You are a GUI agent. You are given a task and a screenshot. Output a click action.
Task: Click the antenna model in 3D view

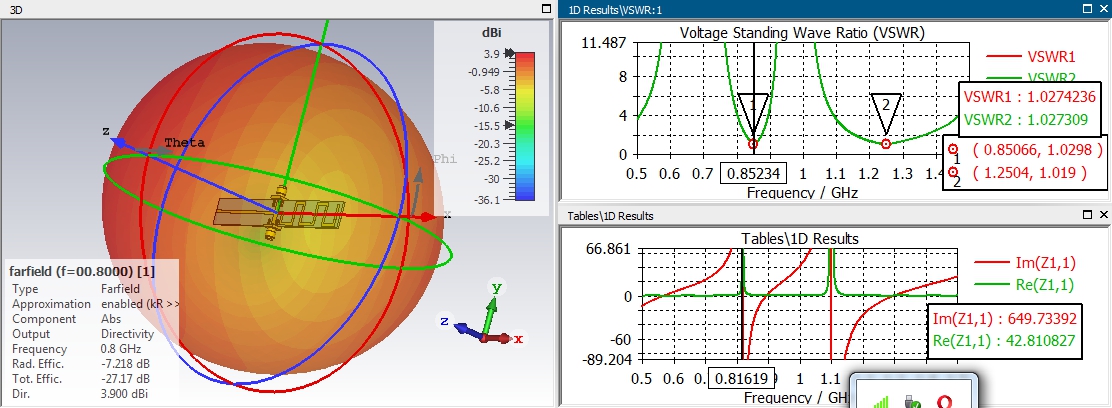[x=280, y=212]
